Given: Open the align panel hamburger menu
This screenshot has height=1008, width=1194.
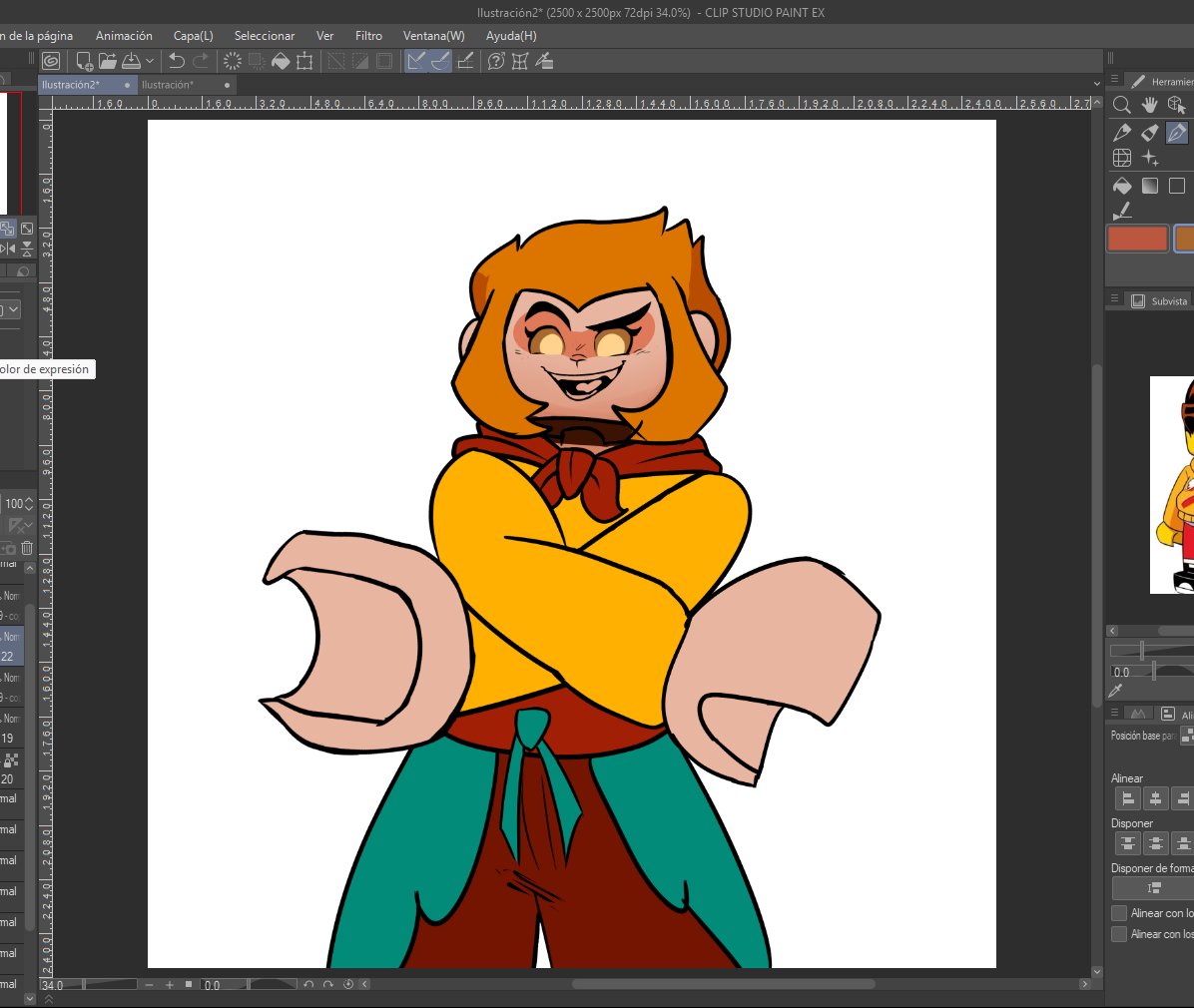Looking at the screenshot, I should pyautogui.click(x=1115, y=713).
